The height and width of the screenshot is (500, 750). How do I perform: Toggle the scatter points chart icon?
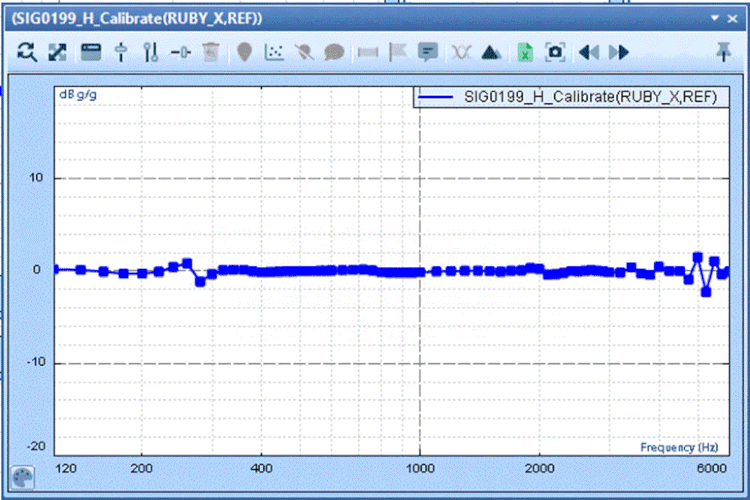pos(274,52)
